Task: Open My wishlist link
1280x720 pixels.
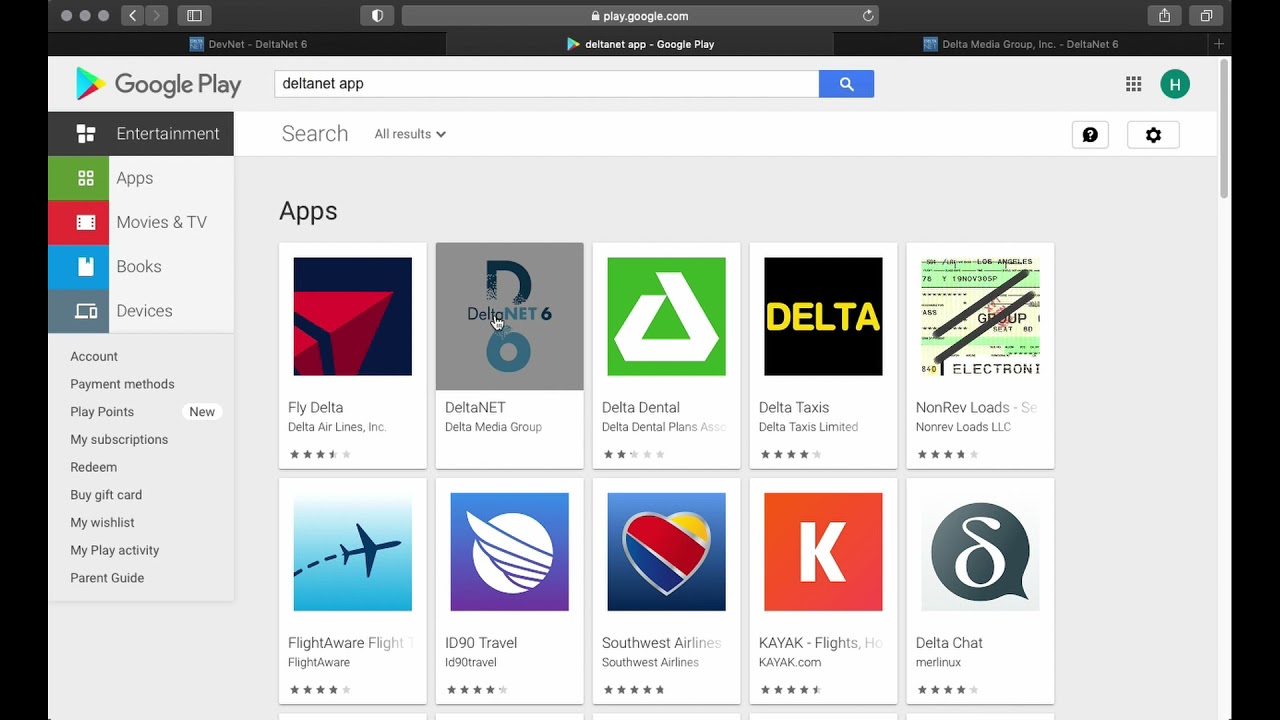Action: pos(102,523)
